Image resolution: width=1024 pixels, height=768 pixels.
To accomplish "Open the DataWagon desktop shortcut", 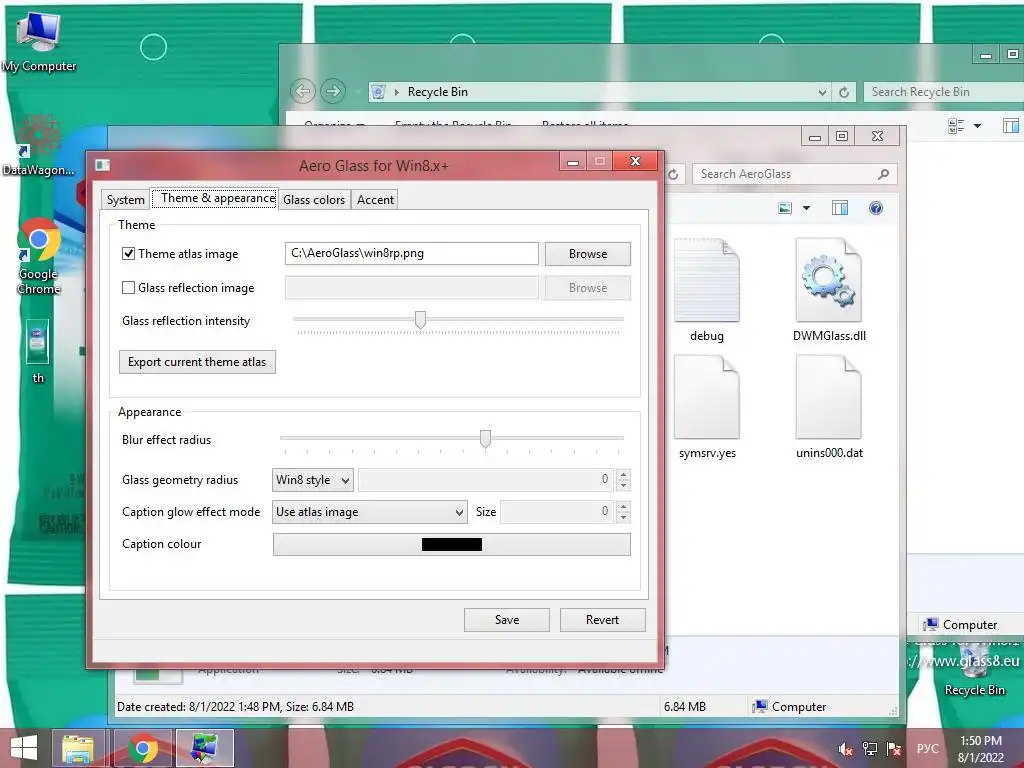I will pyautogui.click(x=39, y=145).
